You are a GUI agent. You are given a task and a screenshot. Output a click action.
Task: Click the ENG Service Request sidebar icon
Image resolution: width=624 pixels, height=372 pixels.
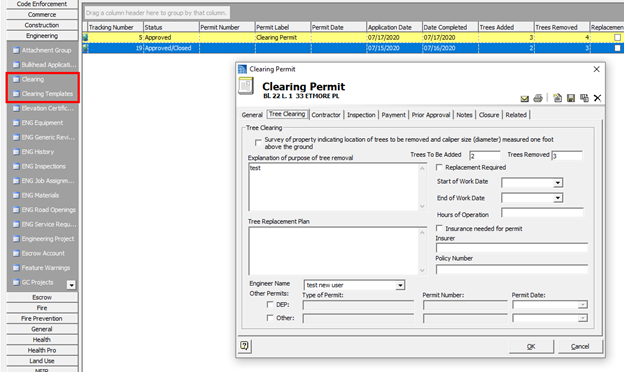tap(16, 225)
